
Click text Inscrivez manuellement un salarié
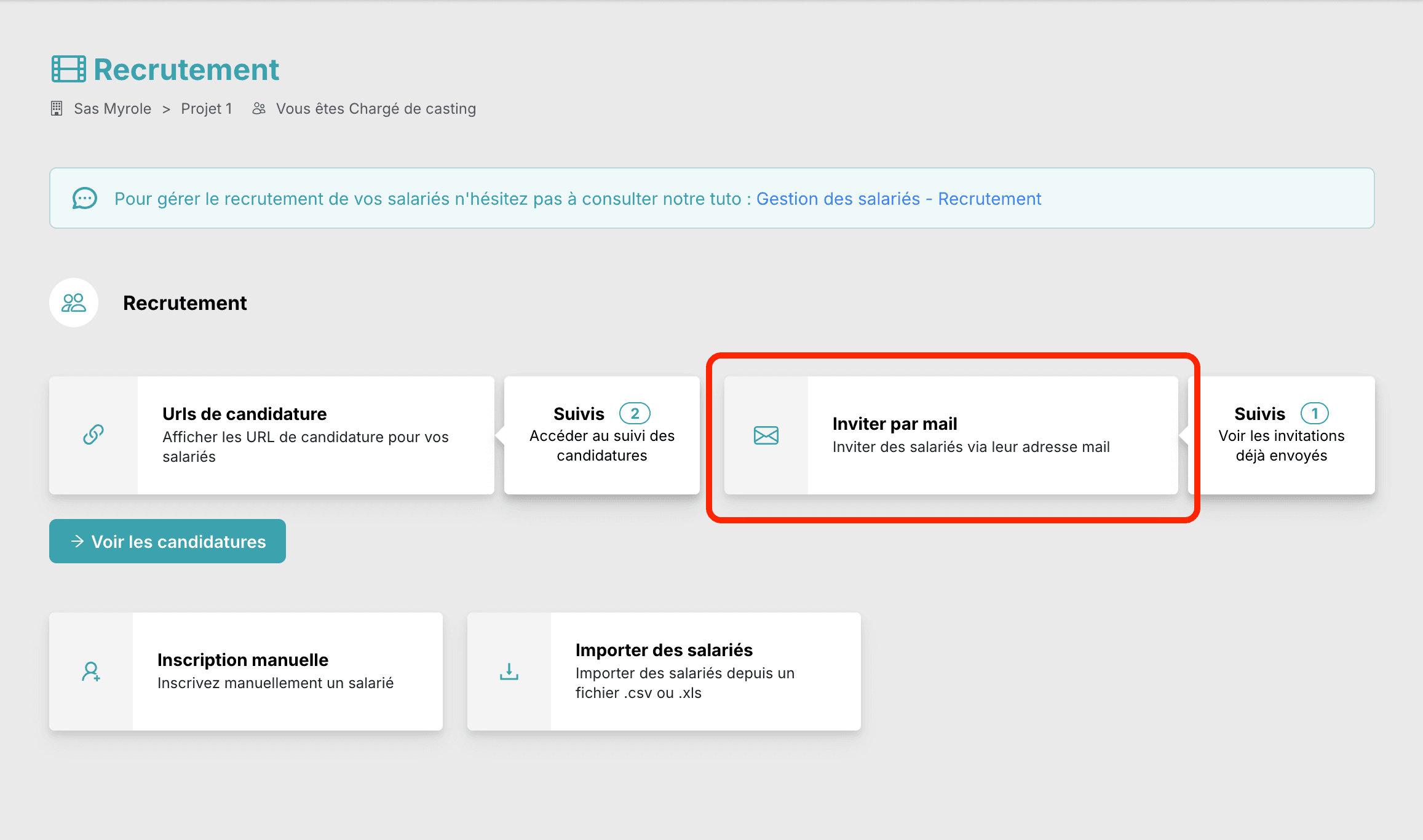(x=275, y=683)
